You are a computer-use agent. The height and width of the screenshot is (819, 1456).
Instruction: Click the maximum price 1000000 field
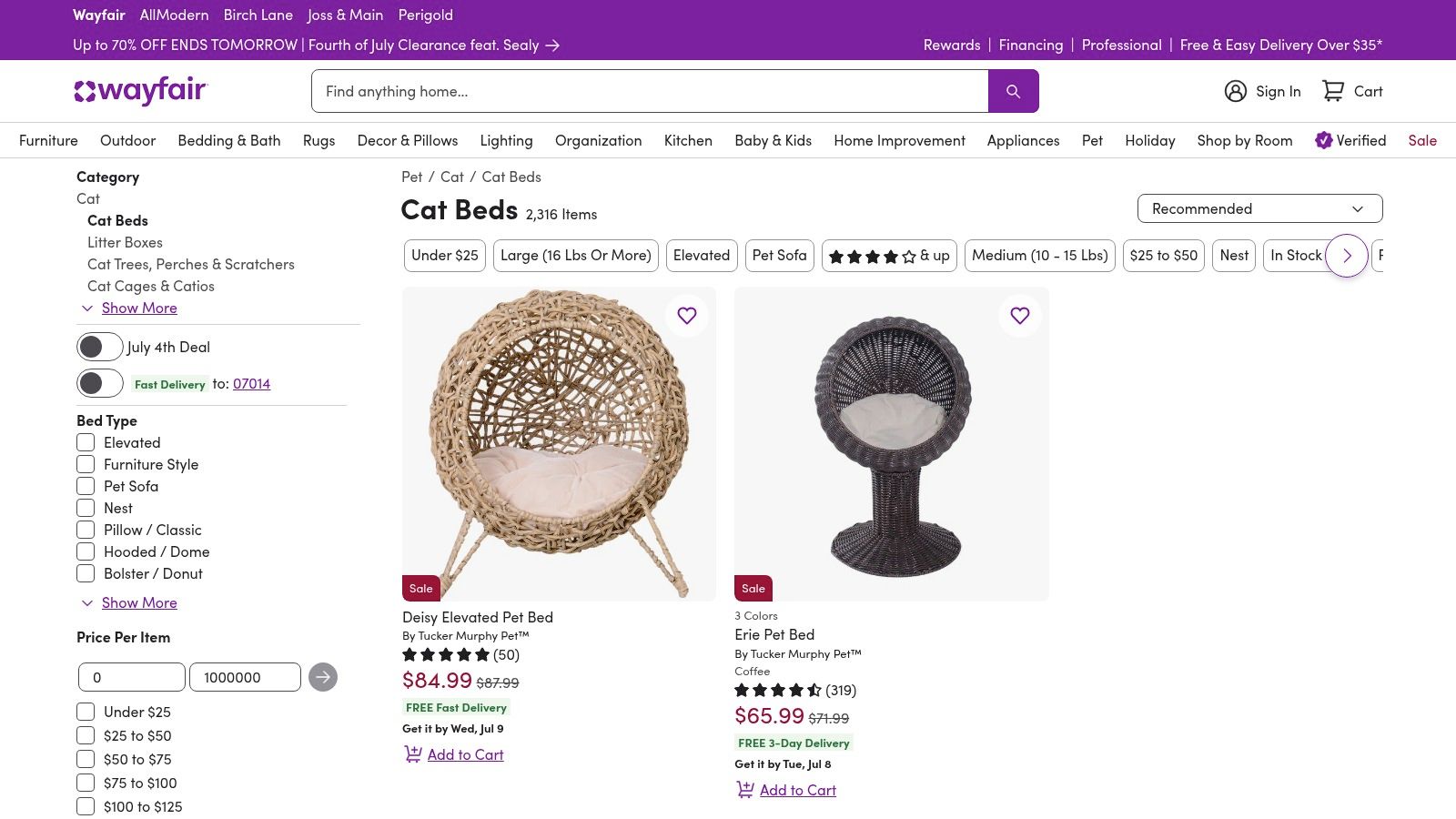coord(245,677)
